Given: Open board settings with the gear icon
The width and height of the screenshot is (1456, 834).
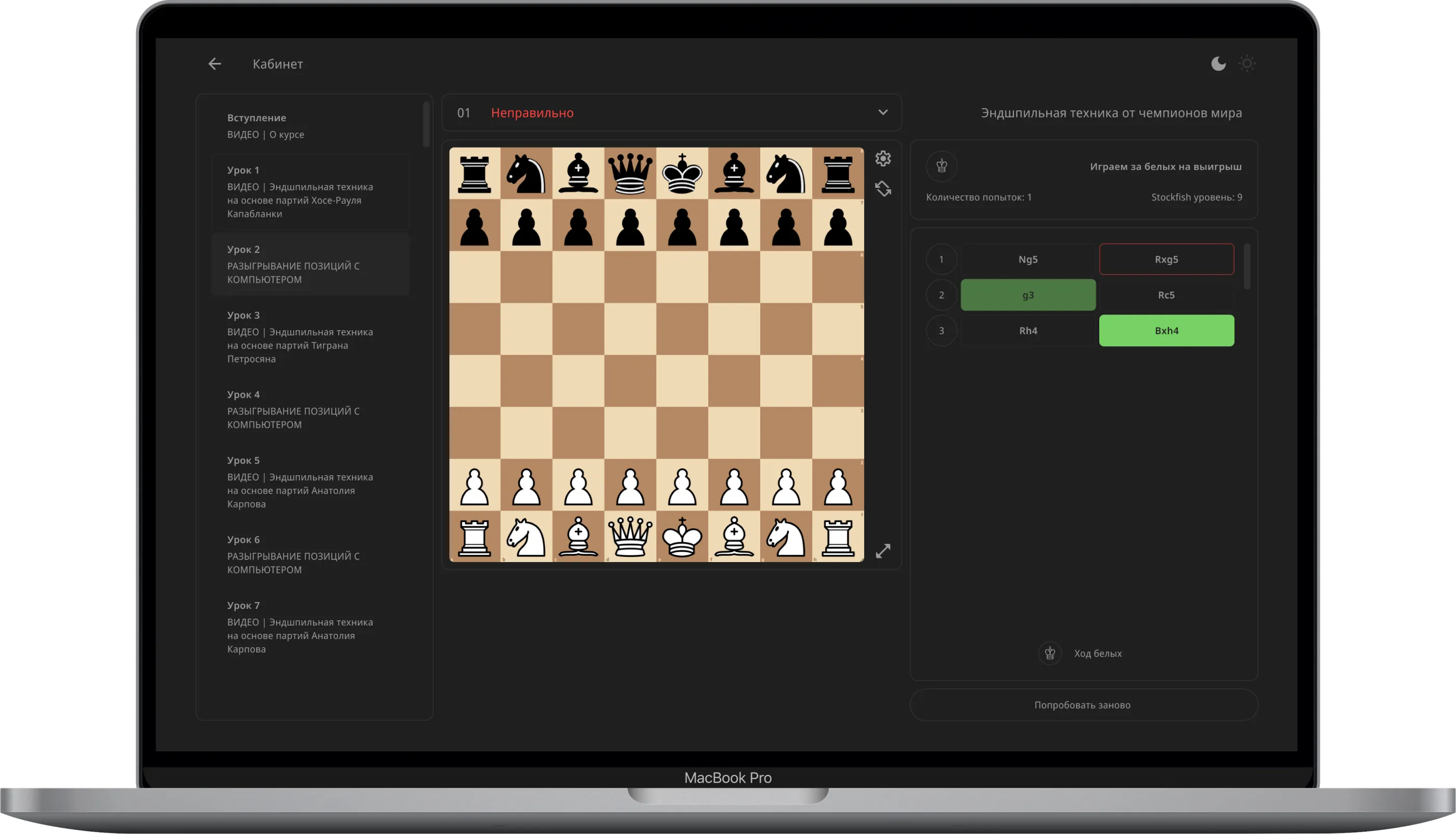Looking at the screenshot, I should [882, 159].
